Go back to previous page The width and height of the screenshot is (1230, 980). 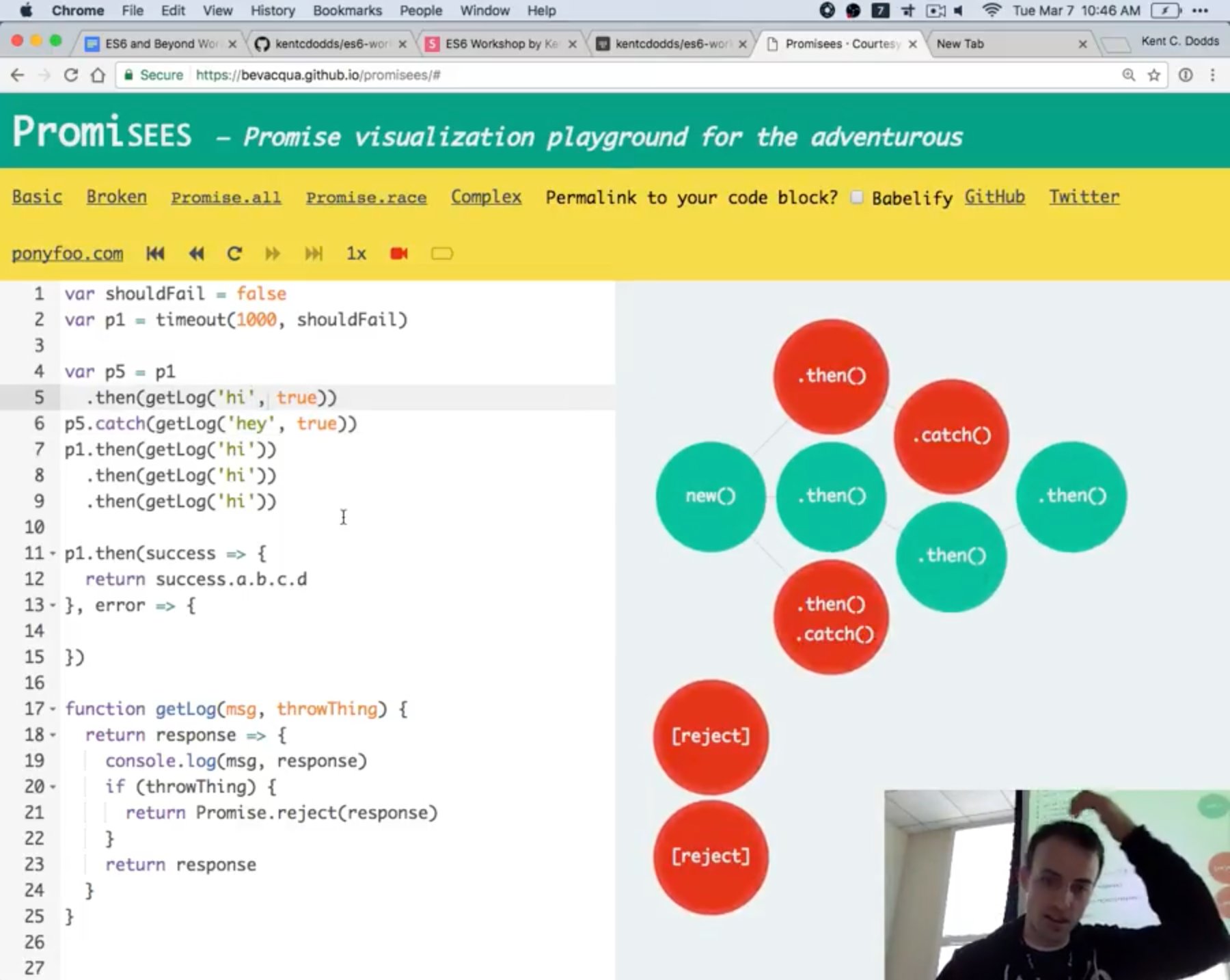coord(18,75)
